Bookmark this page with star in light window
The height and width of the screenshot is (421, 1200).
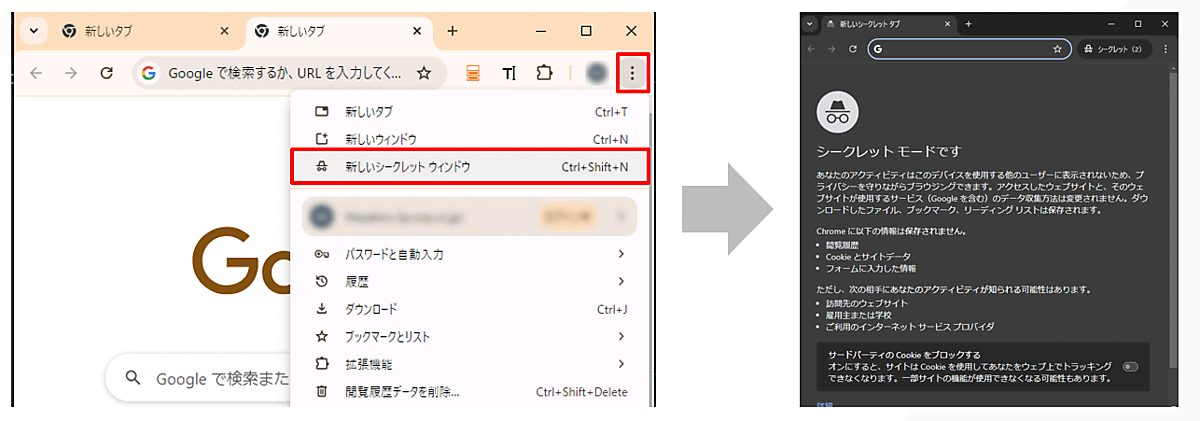click(424, 73)
